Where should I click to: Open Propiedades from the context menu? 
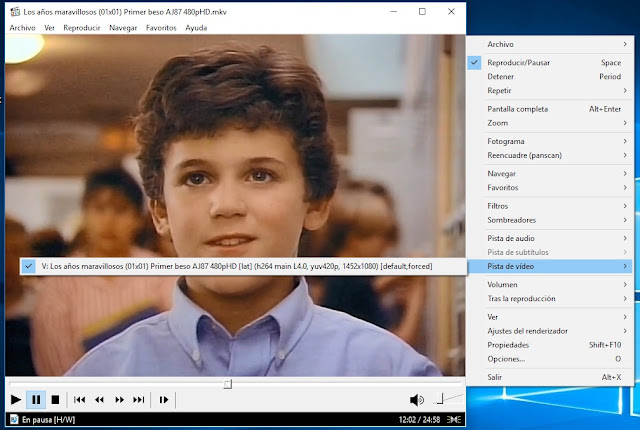coord(550,345)
